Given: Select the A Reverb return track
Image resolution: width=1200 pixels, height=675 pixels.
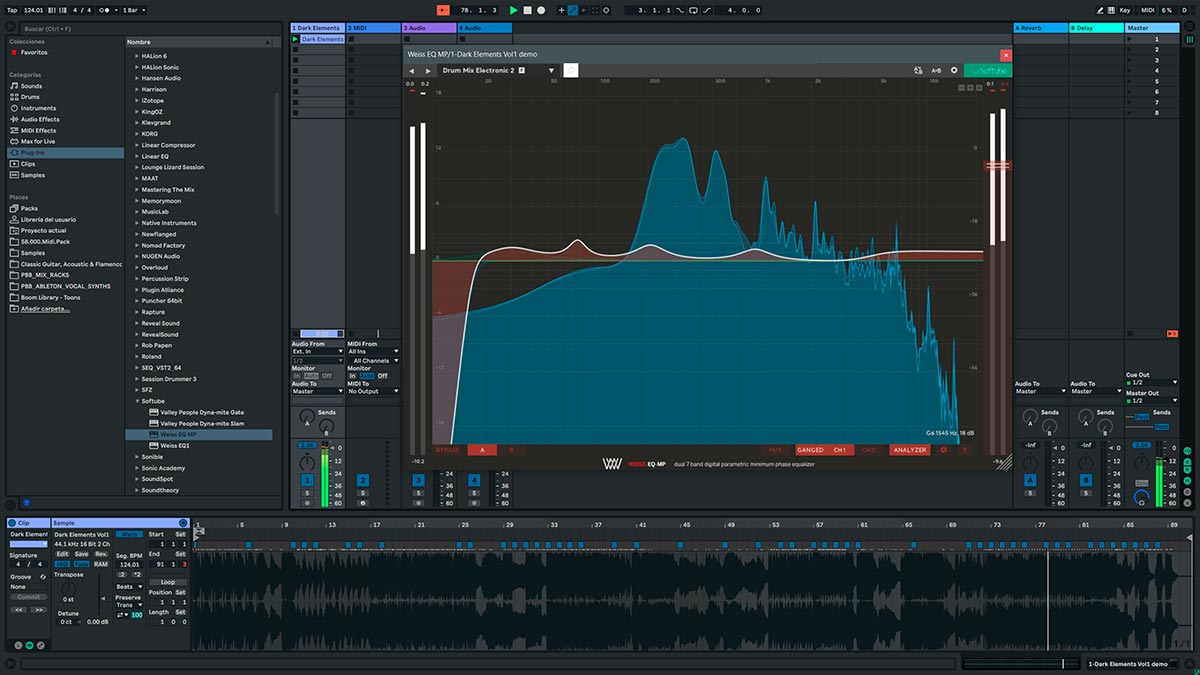Looking at the screenshot, I should [x=1040, y=28].
